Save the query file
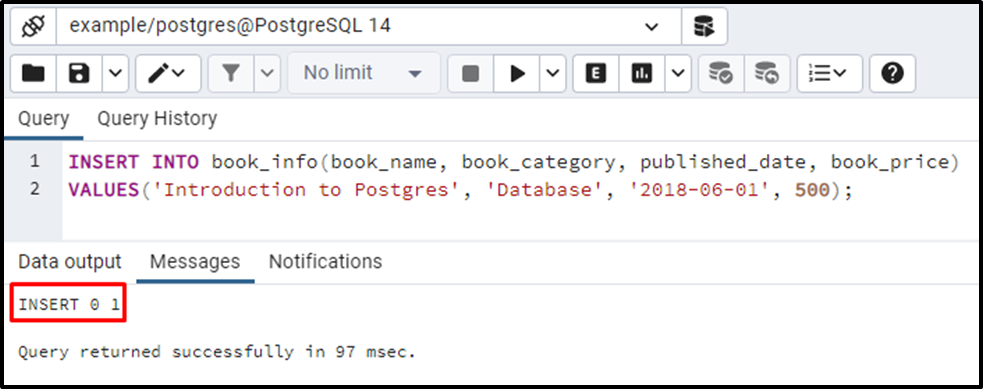 pos(79,73)
